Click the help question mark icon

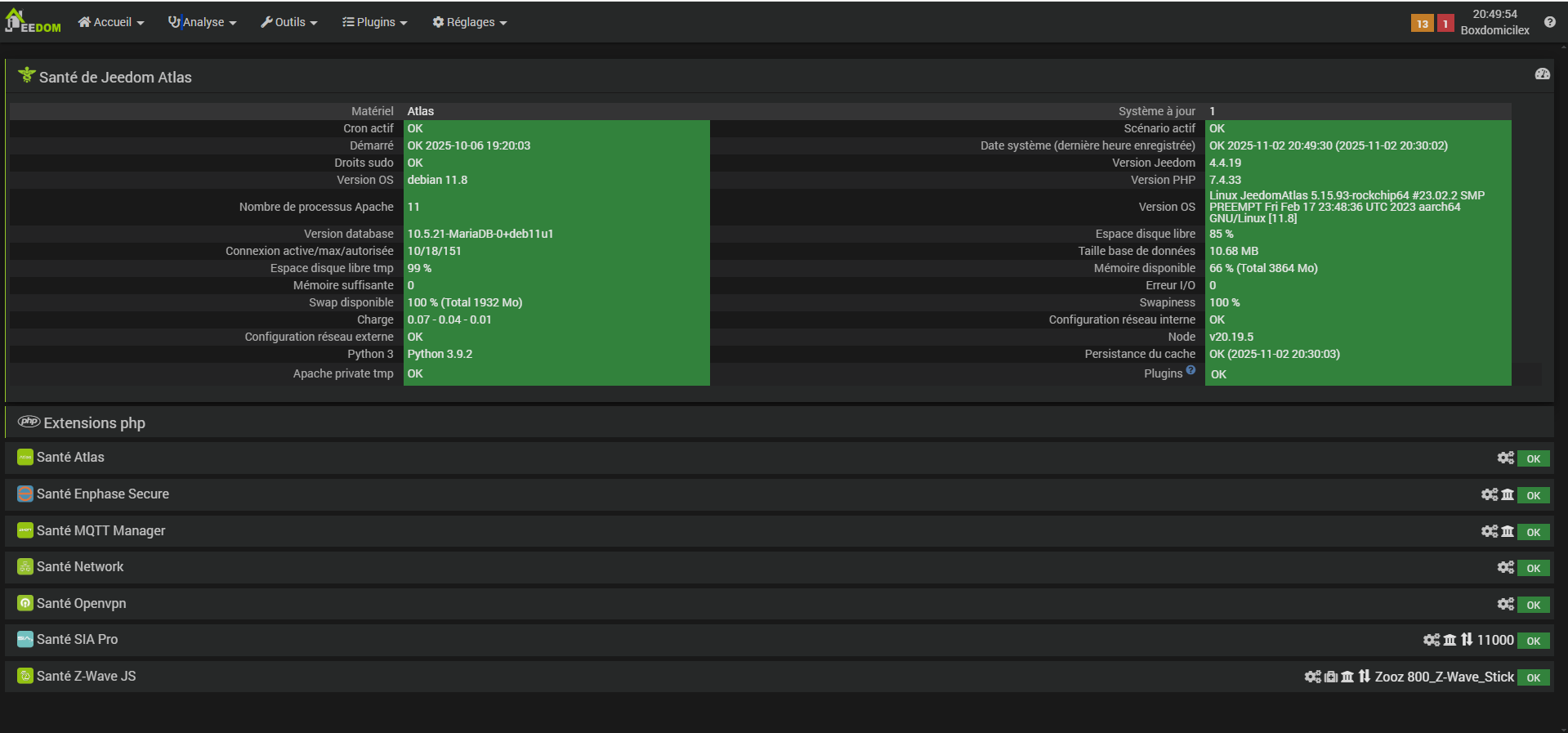(1549, 22)
